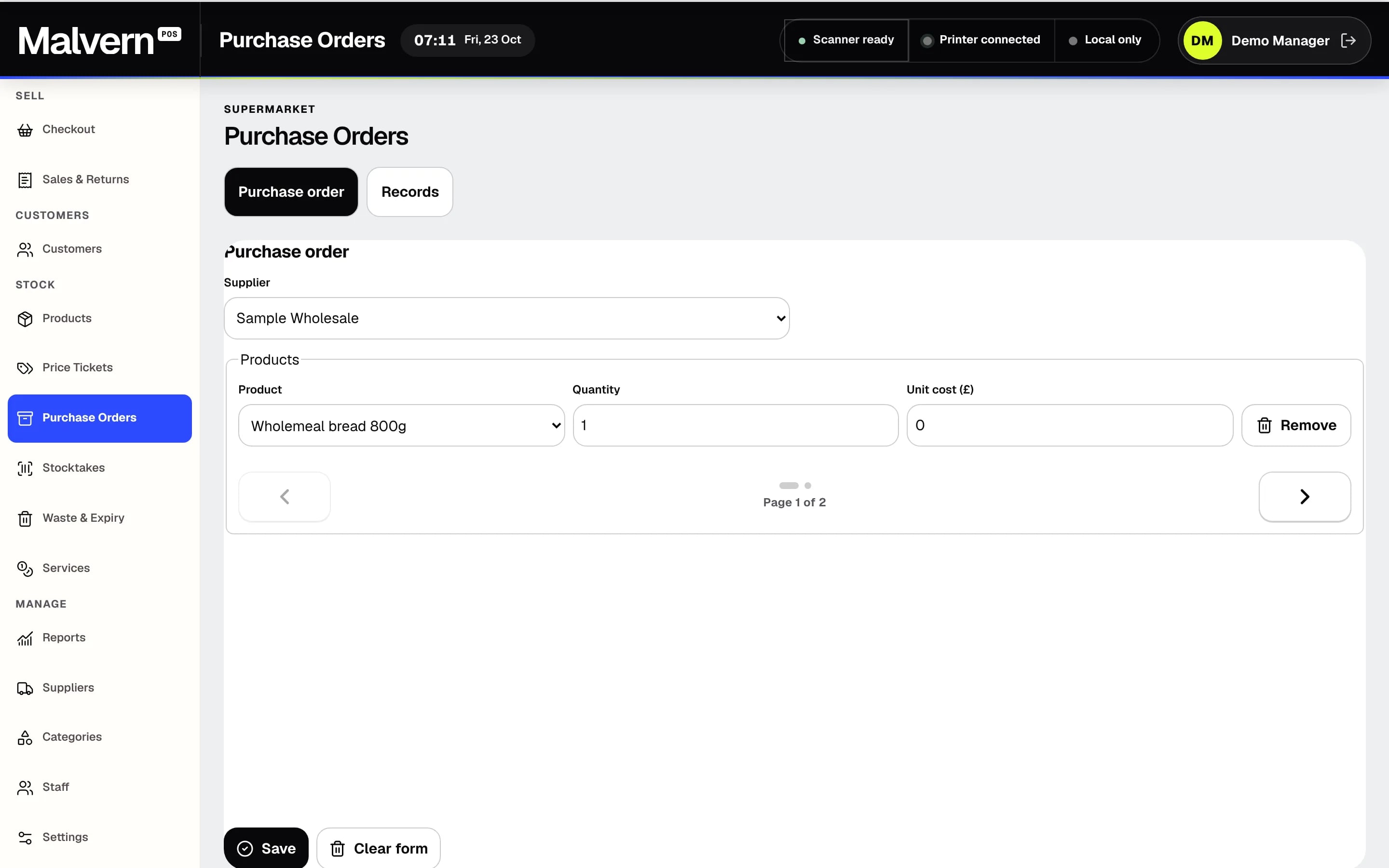The image size is (1389, 868).
Task: Click the Demo Manager name
Action: 1280,41
